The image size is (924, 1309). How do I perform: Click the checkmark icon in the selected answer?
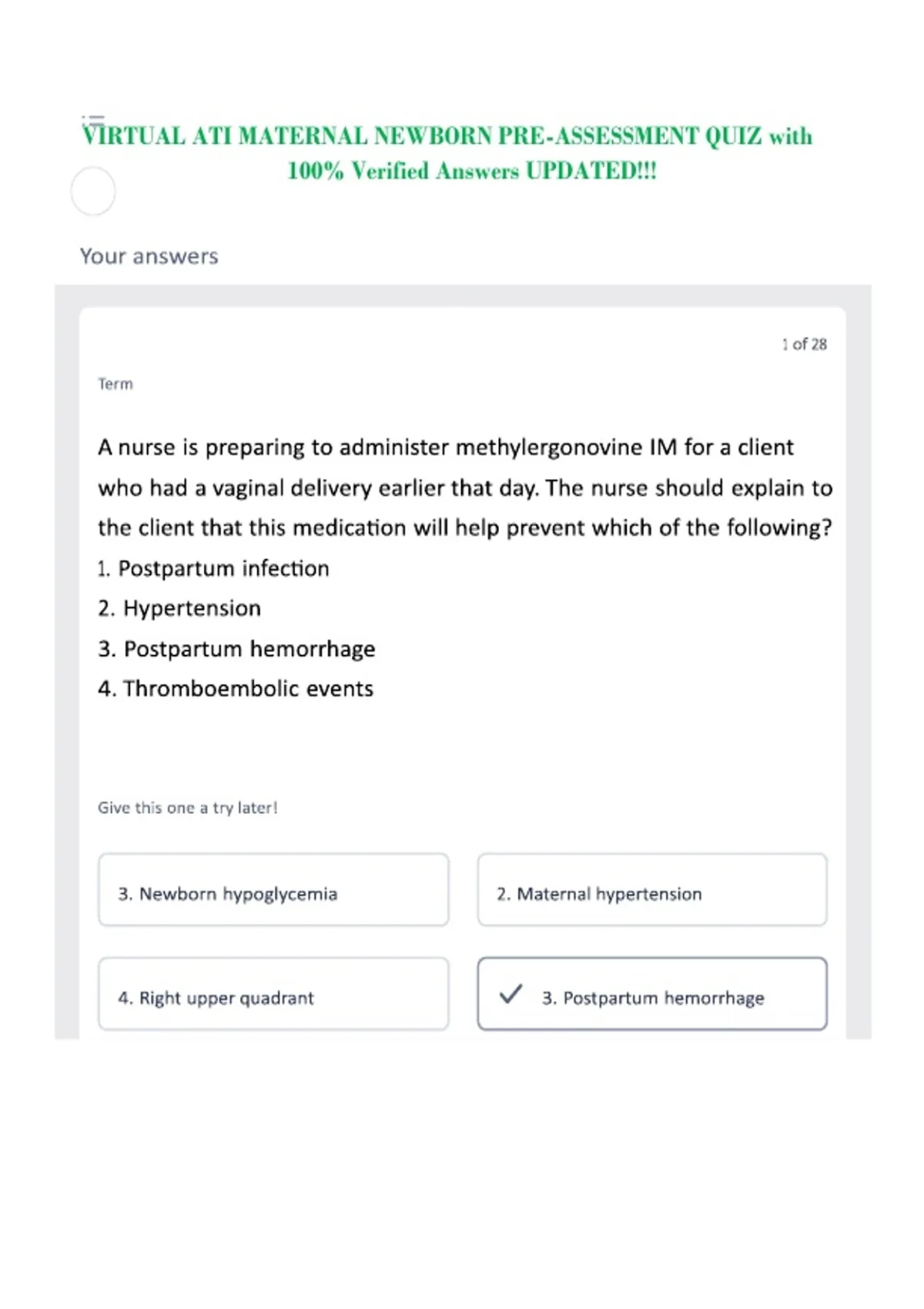point(511,994)
